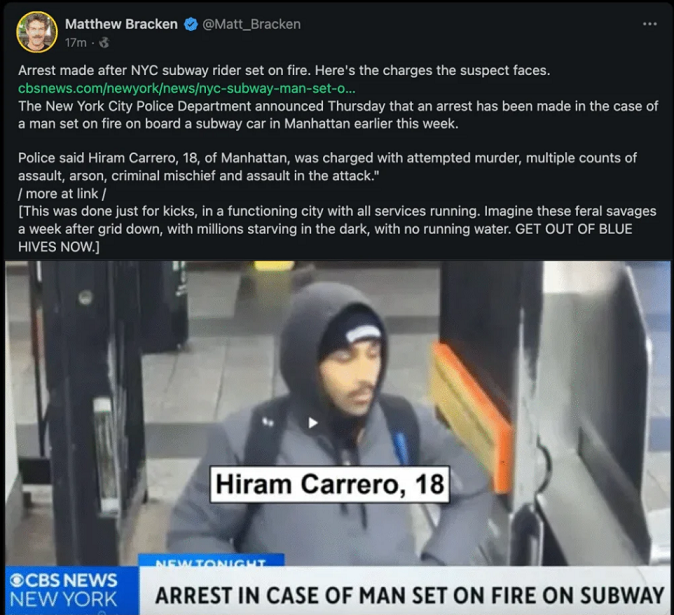The image size is (674, 615).
Task: Open the @Matt_Bracken handle link
Action: coord(251,24)
